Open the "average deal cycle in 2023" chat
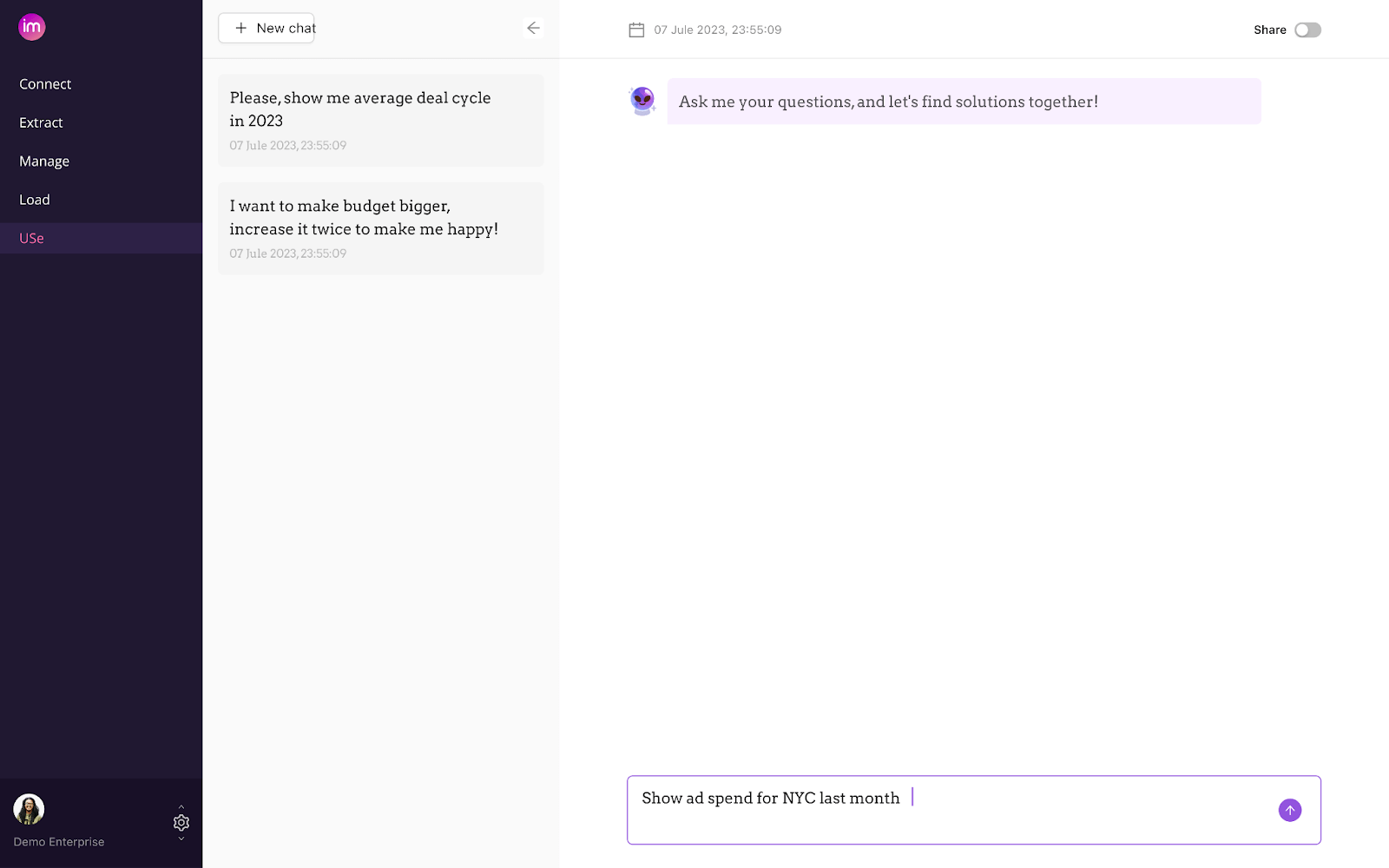 click(x=380, y=120)
